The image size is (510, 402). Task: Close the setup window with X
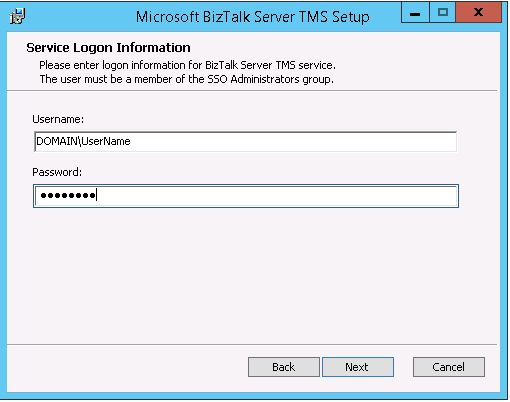tap(478, 13)
